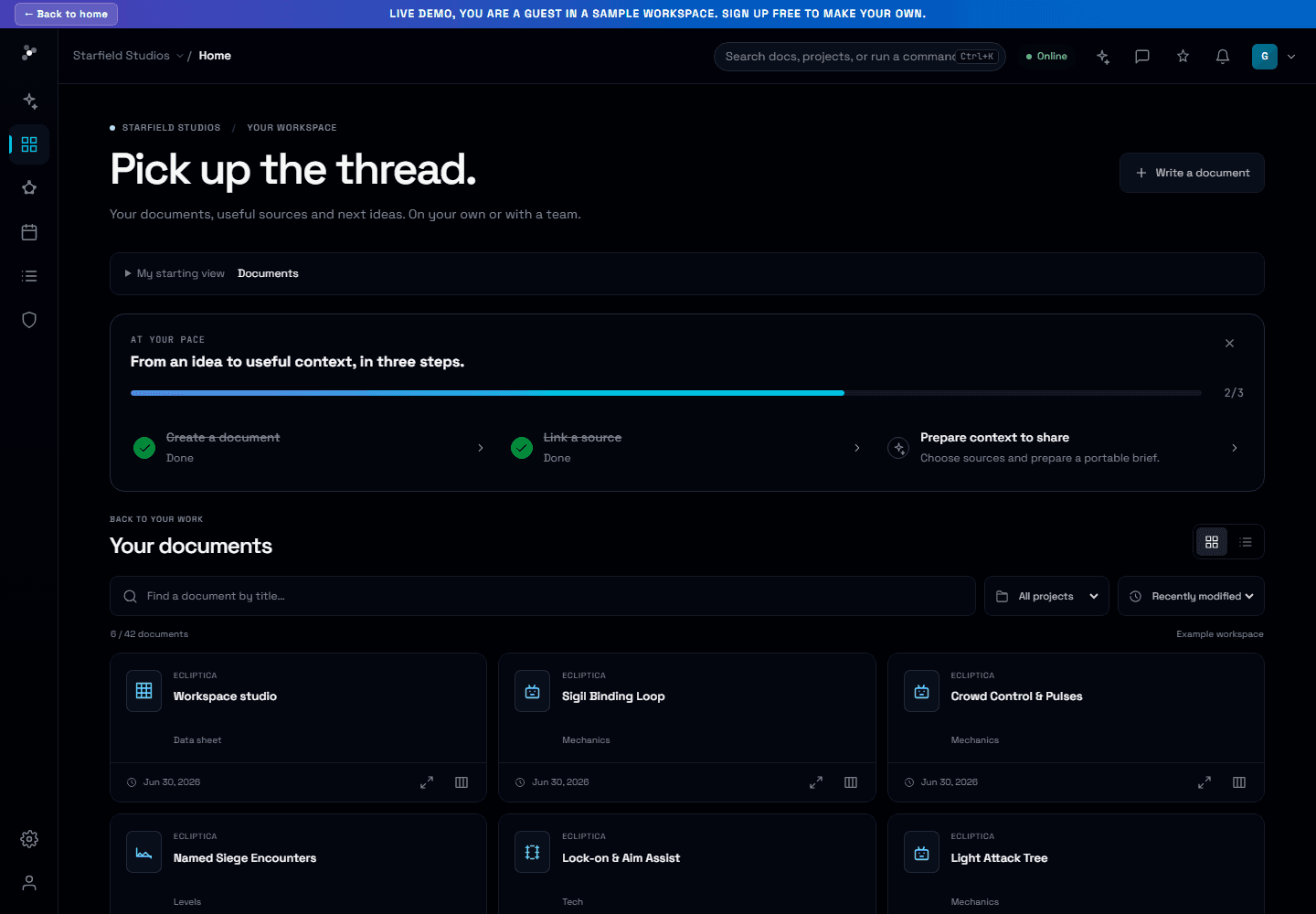Switch documents to grid view
The height and width of the screenshot is (914, 1316).
click(x=1212, y=542)
